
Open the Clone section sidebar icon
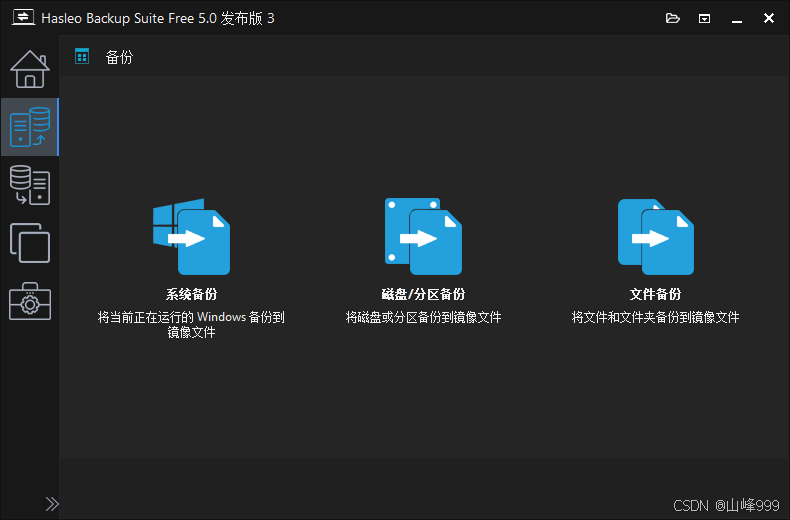click(30, 243)
